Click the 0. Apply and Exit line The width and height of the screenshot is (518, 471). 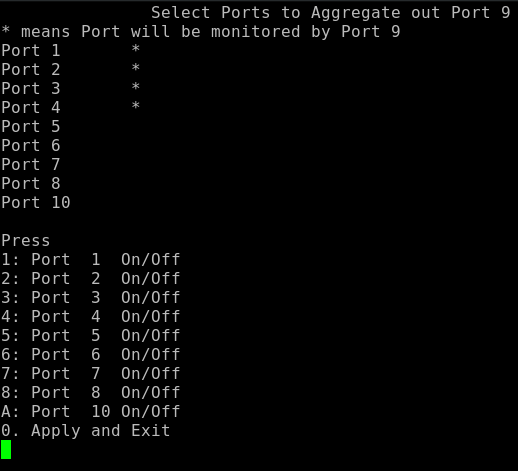tap(86, 431)
